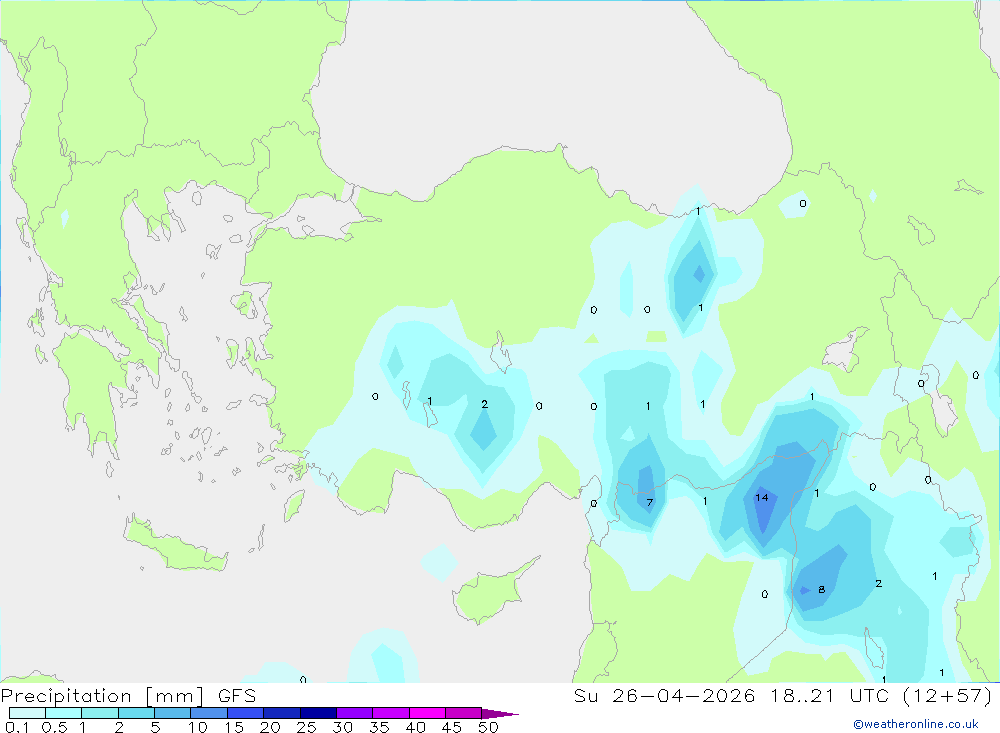Screen dimensions: 1000x733
Task: Click legend tick label '45'
Action: pyautogui.click(x=452, y=727)
